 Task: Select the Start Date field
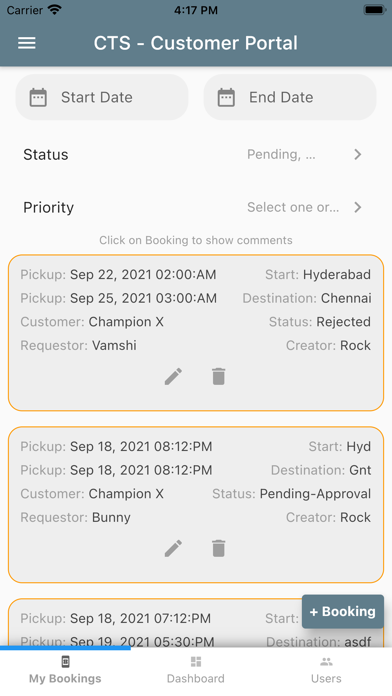[x=102, y=97]
